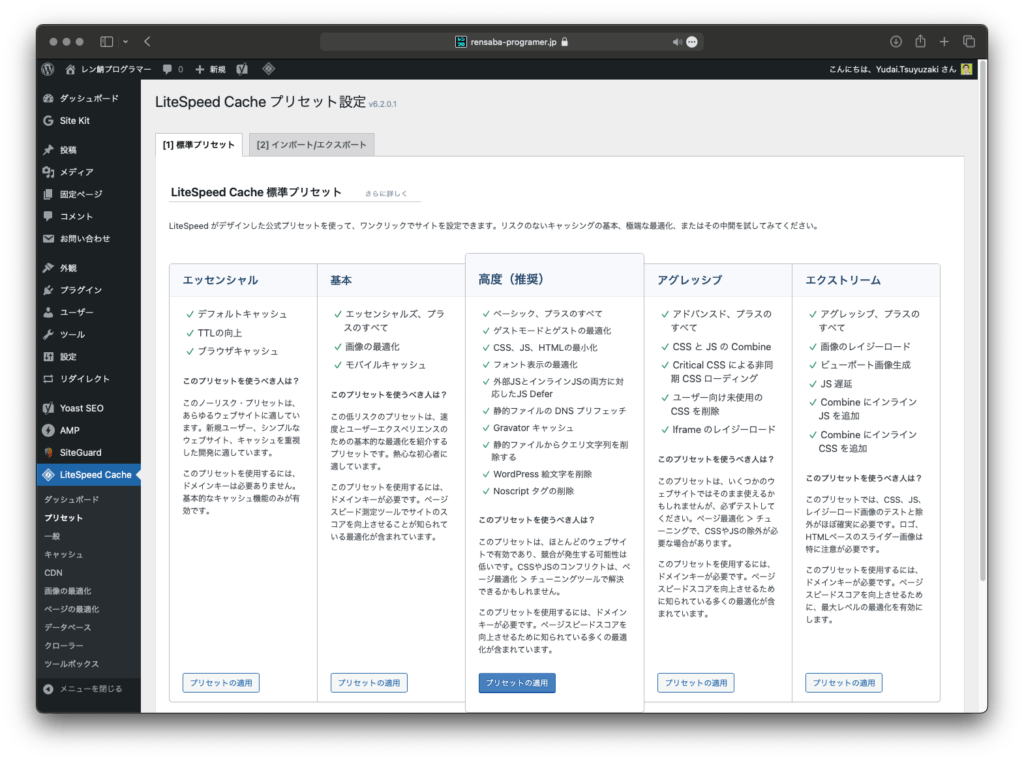The height and width of the screenshot is (761, 1024).
Task: Apply the エクストリーム preset
Action: tap(843, 683)
